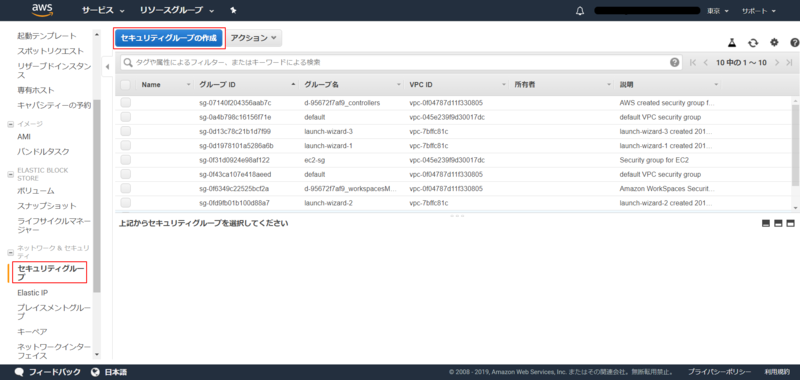Open Elastic IP in sidebar
Image resolution: width=800 pixels, height=380 pixels.
click(33, 293)
